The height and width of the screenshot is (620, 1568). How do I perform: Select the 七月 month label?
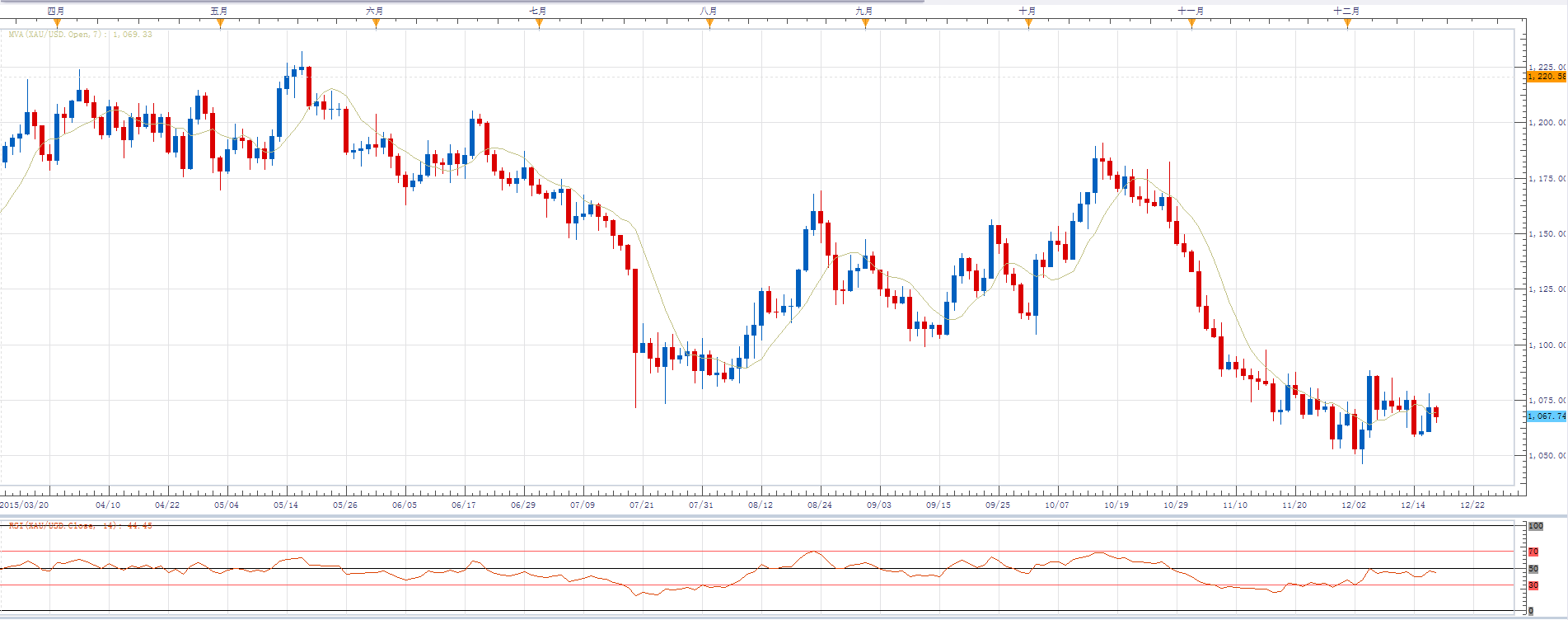(x=538, y=11)
